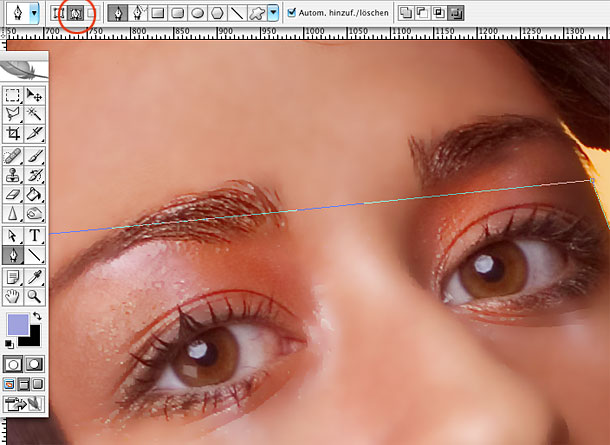The image size is (610, 445).
Task: Click the path anchor point near the right eyebrow
Action: pyautogui.click(x=592, y=180)
